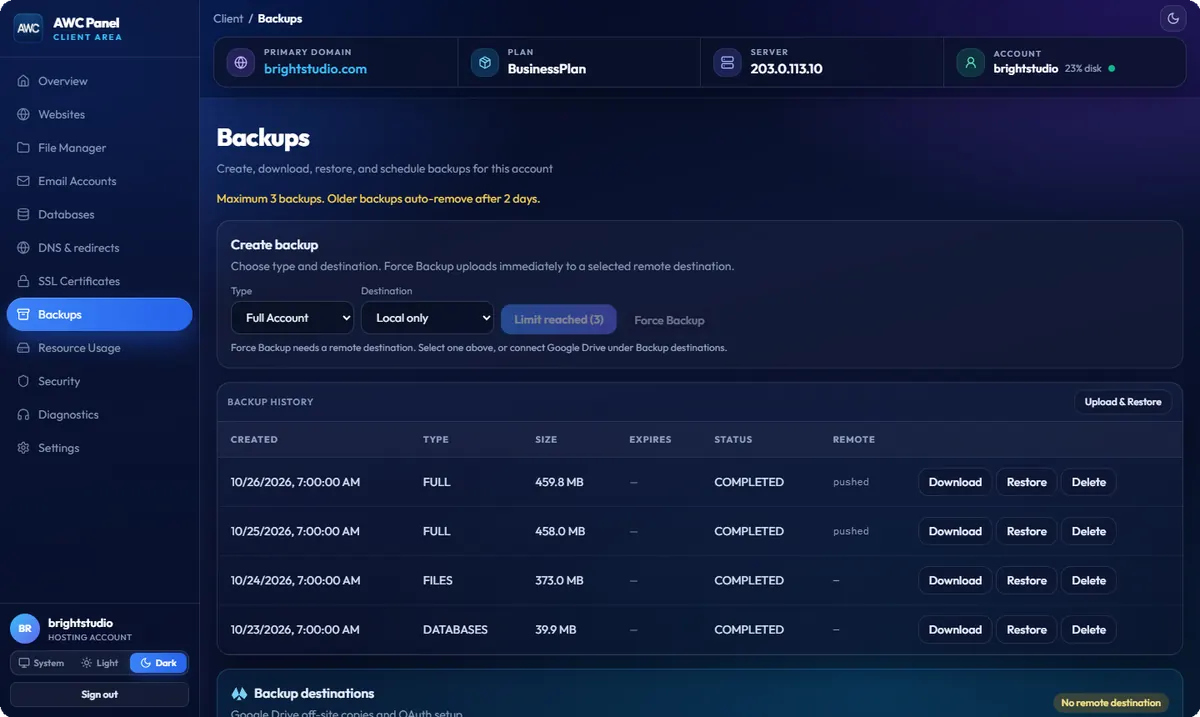1200x717 pixels.
Task: Restore the 10/23/2026 DATABASES backup
Action: coord(1026,630)
